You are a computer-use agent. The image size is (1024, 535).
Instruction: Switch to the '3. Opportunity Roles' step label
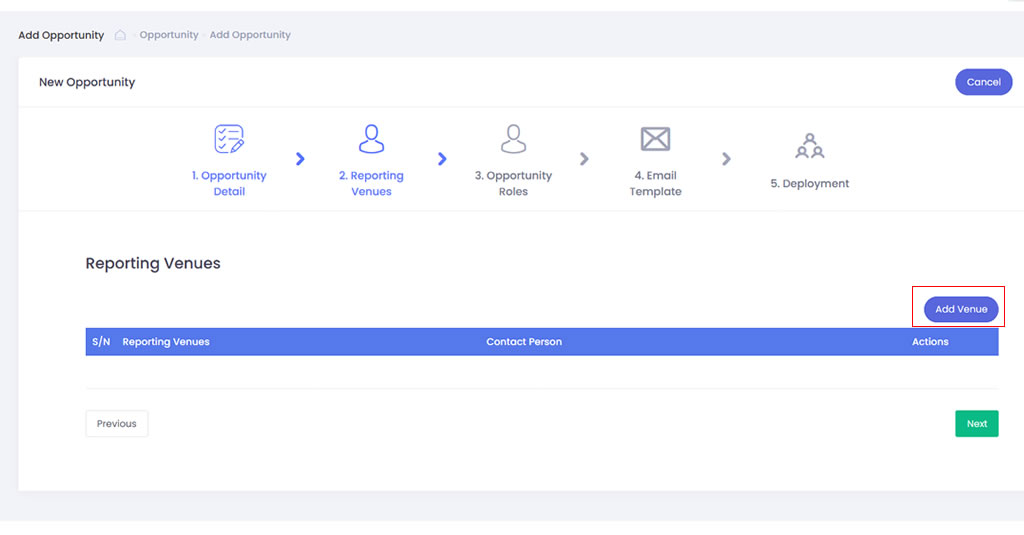point(513,183)
